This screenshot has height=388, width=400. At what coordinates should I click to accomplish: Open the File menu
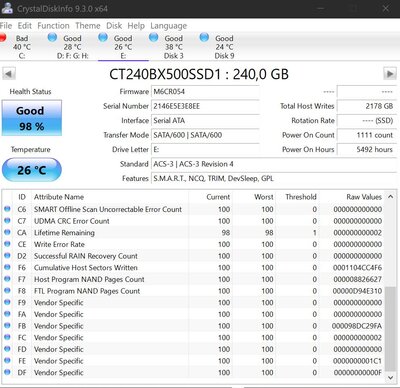pyautogui.click(x=6, y=26)
